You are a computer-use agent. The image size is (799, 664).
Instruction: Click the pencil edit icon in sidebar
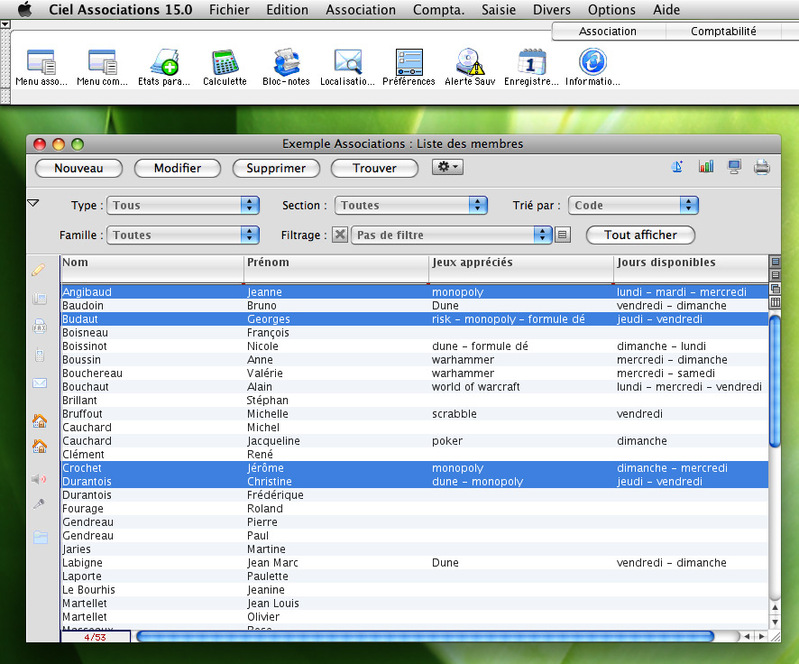pos(39,270)
